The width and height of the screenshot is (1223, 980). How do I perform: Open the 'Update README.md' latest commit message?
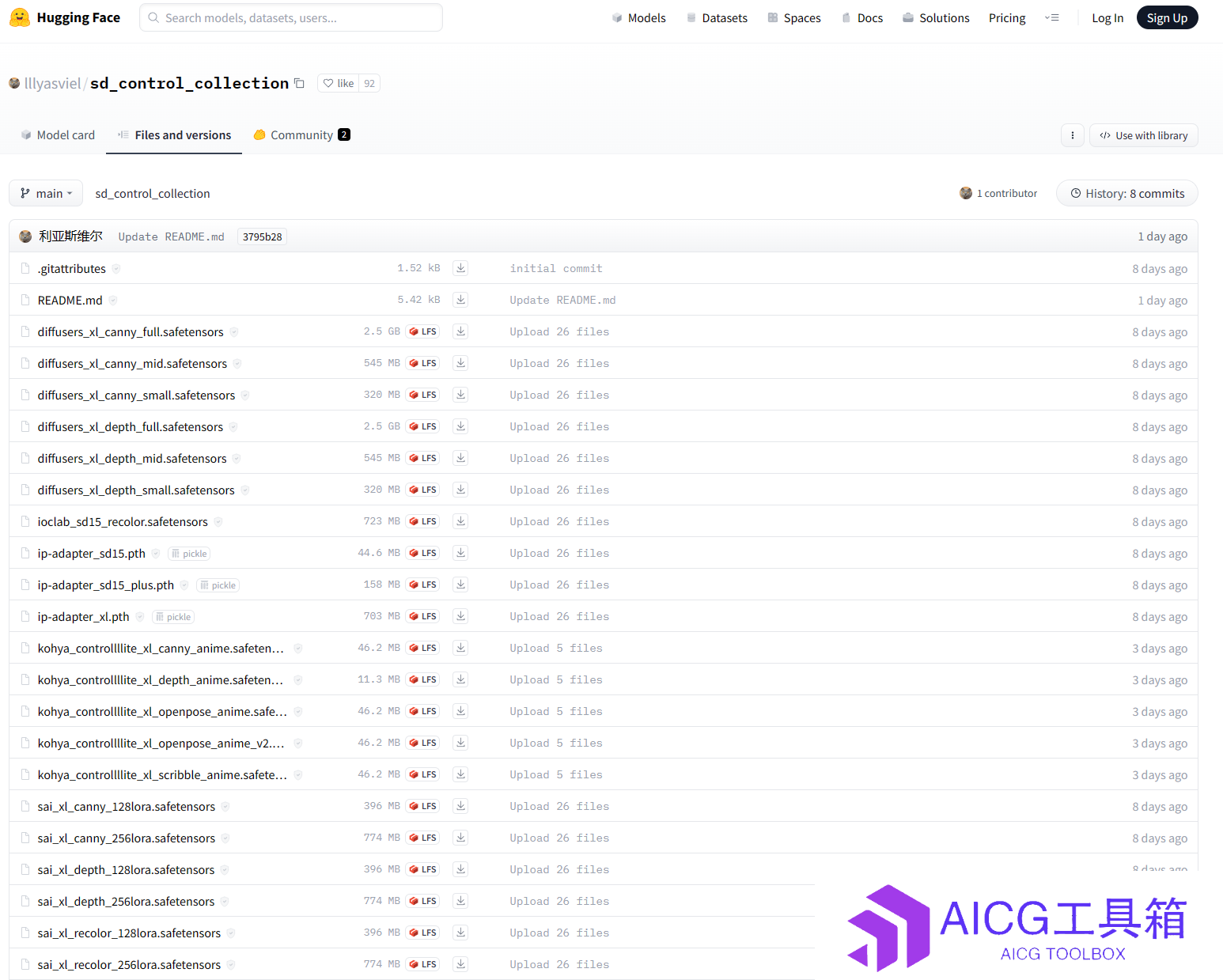point(172,236)
